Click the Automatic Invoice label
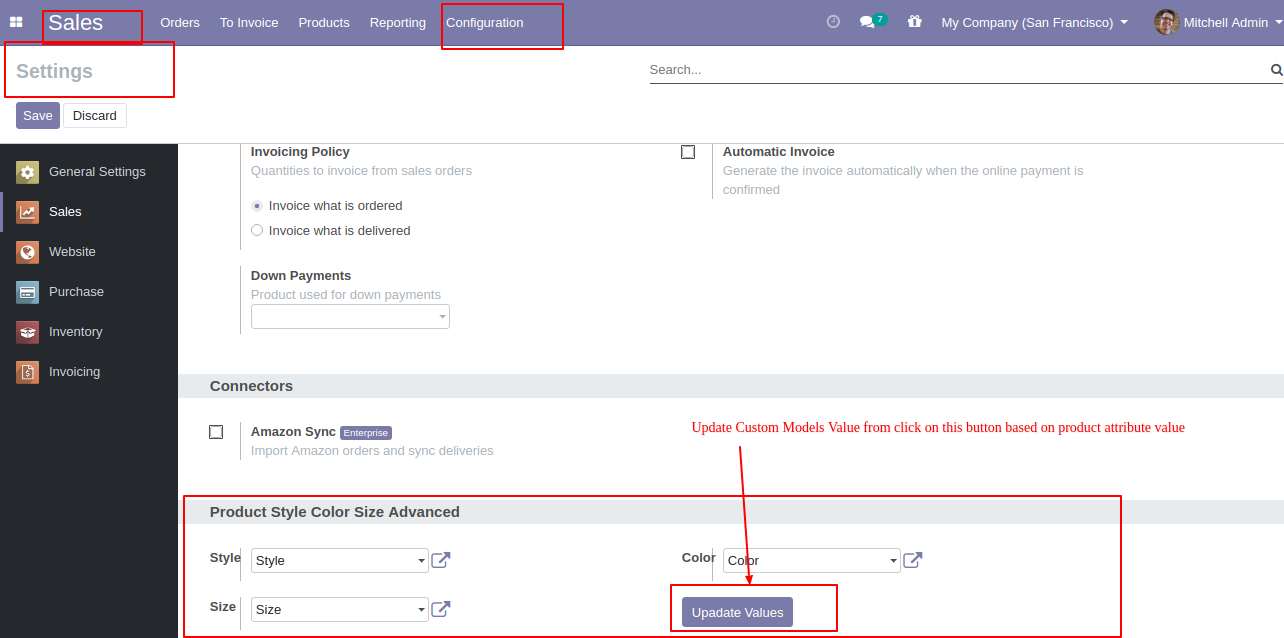This screenshot has height=638, width=1284. (x=779, y=152)
